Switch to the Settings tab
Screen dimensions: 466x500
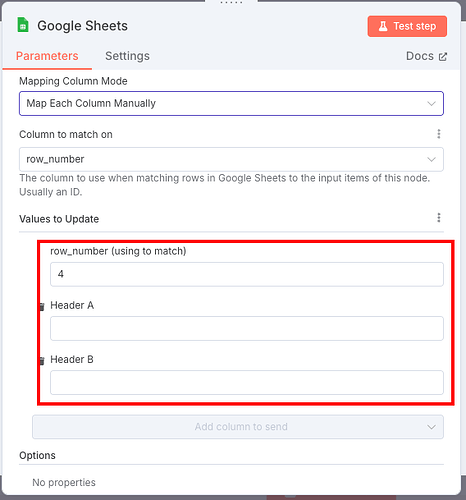tap(127, 56)
